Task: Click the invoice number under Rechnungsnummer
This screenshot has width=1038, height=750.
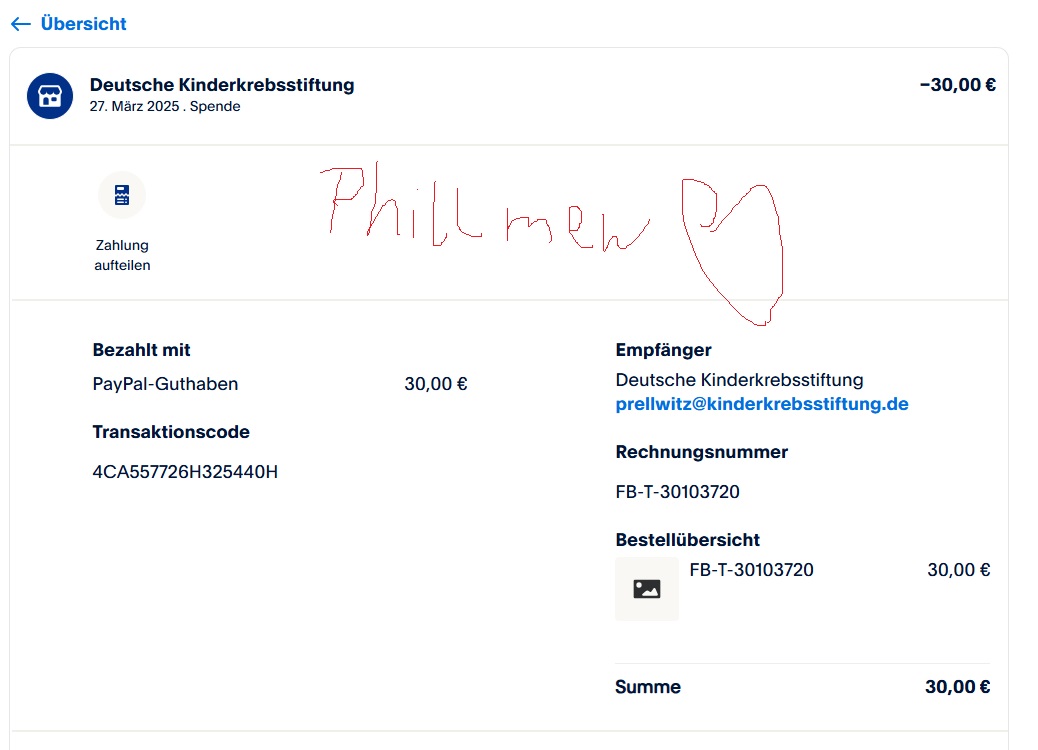Action: (x=678, y=492)
